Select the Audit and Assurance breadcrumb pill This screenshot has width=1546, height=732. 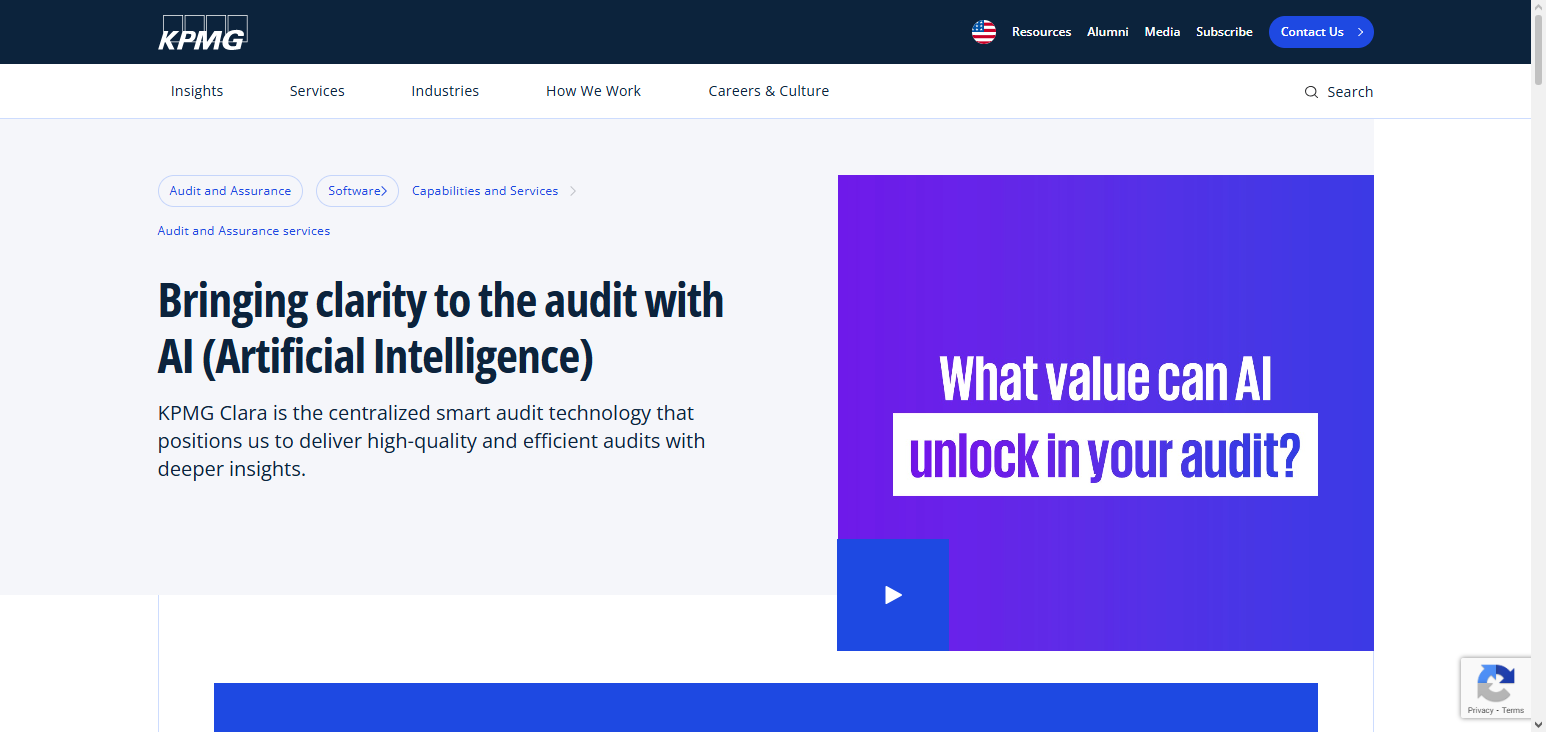(x=230, y=190)
